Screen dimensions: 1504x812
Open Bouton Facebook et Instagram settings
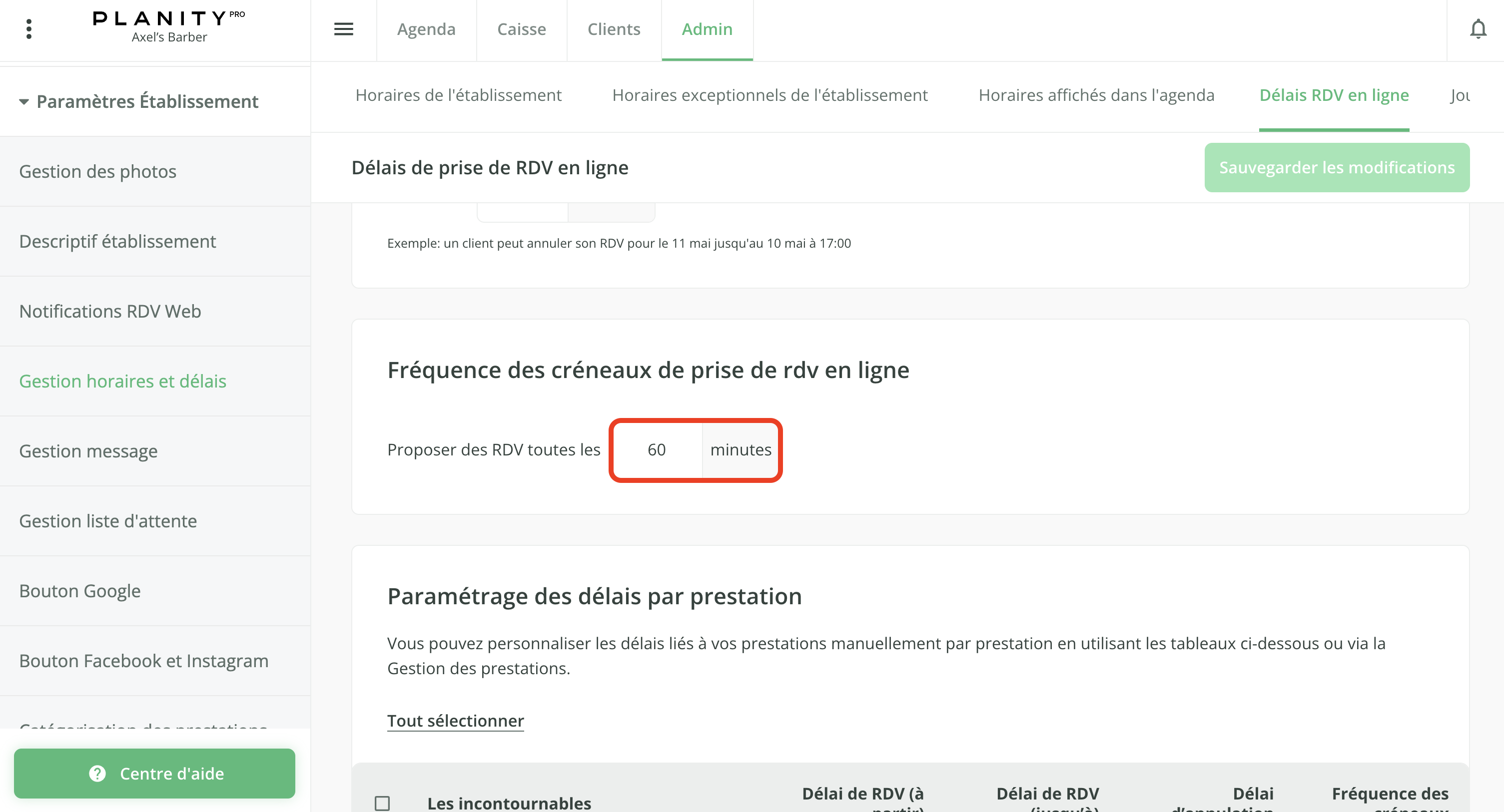point(143,661)
